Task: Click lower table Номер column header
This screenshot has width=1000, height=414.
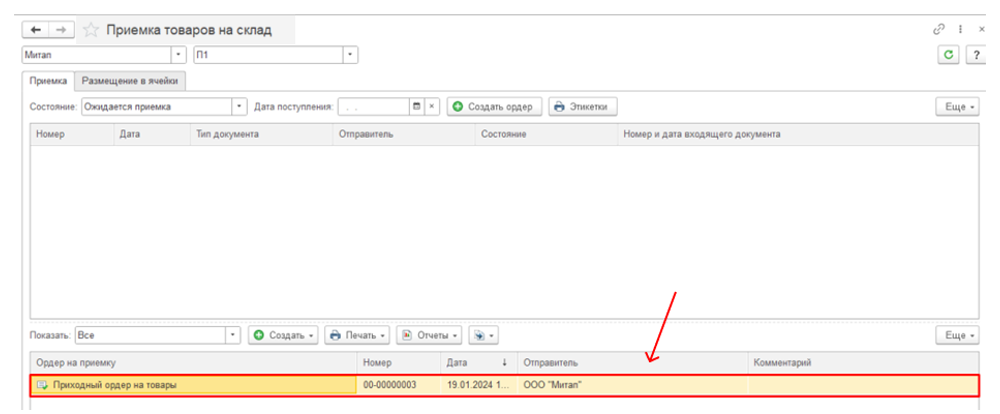Action: point(399,362)
